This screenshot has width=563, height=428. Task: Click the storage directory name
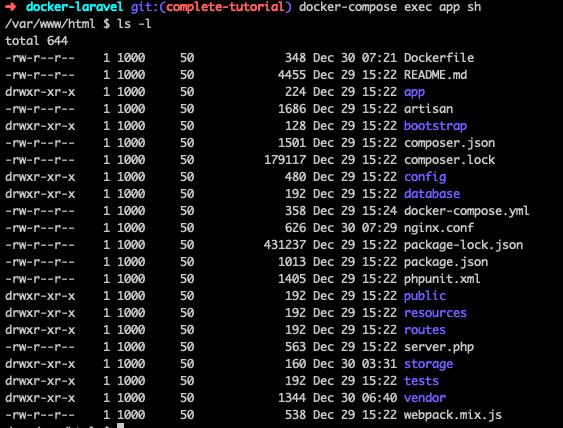pos(428,364)
